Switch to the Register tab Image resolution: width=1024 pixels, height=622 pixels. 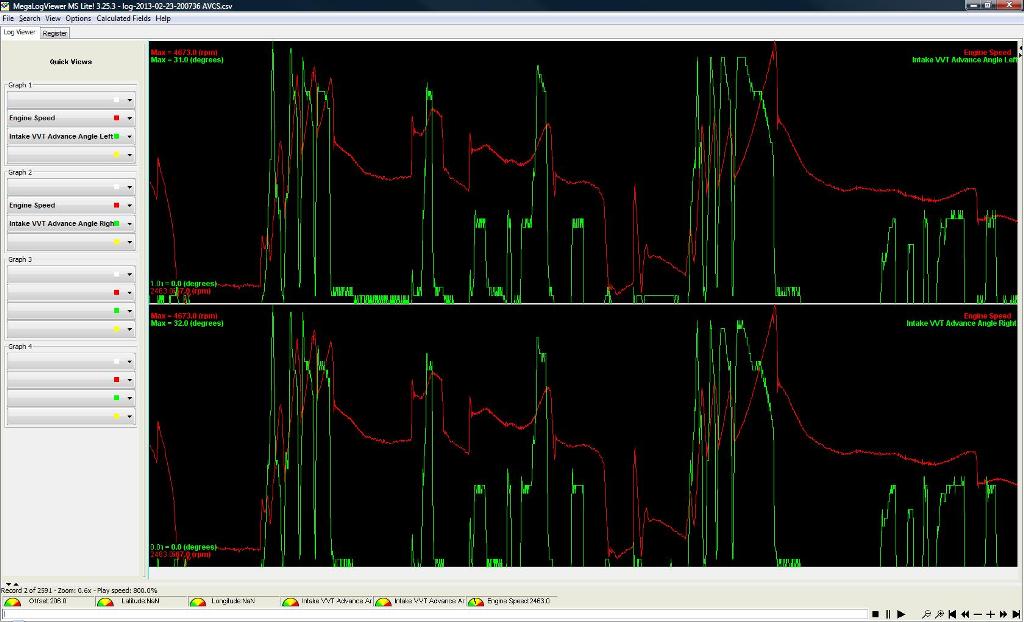55,33
